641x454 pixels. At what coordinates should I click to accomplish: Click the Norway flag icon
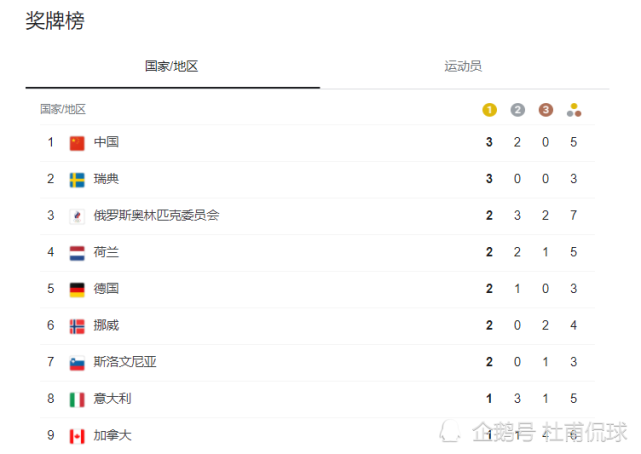tap(77, 326)
